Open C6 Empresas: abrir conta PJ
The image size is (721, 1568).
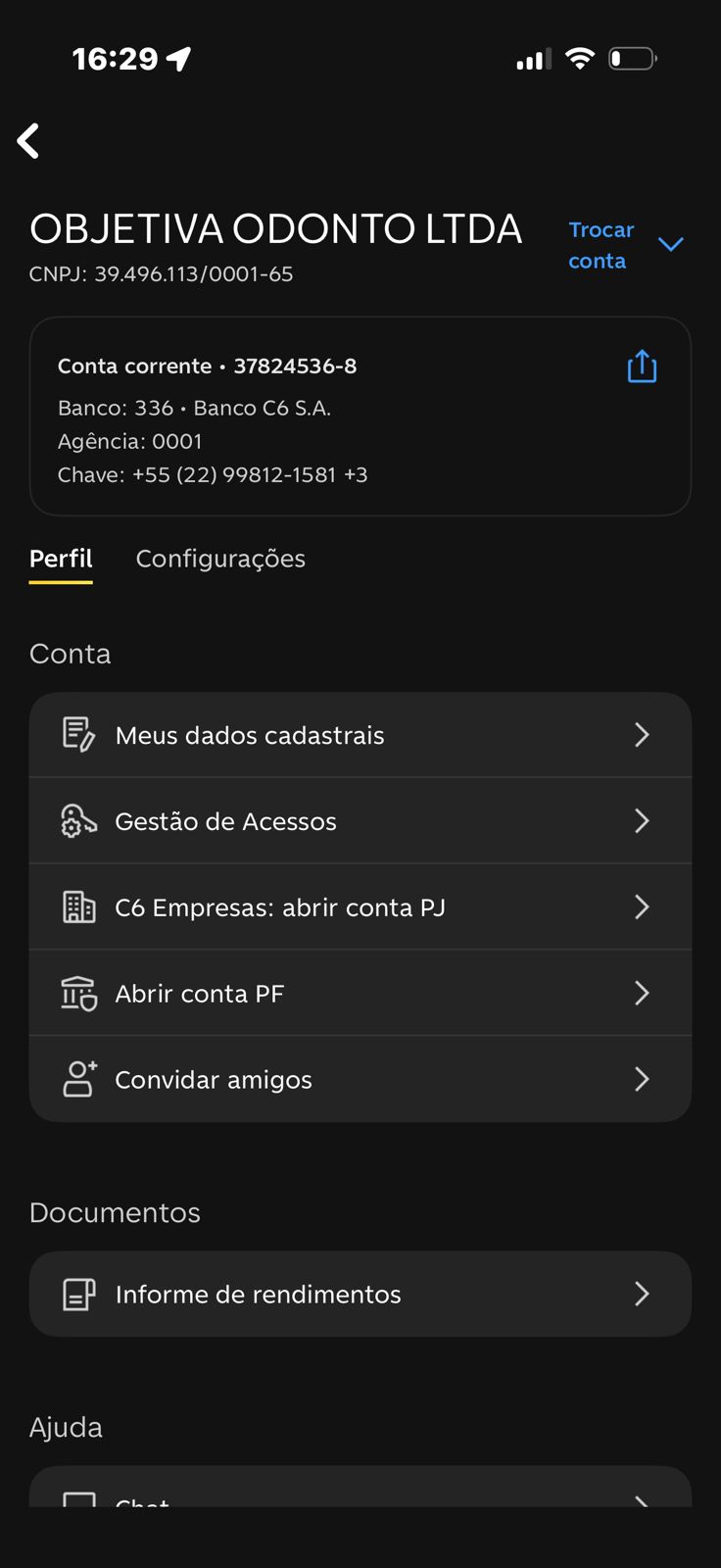[x=280, y=907]
